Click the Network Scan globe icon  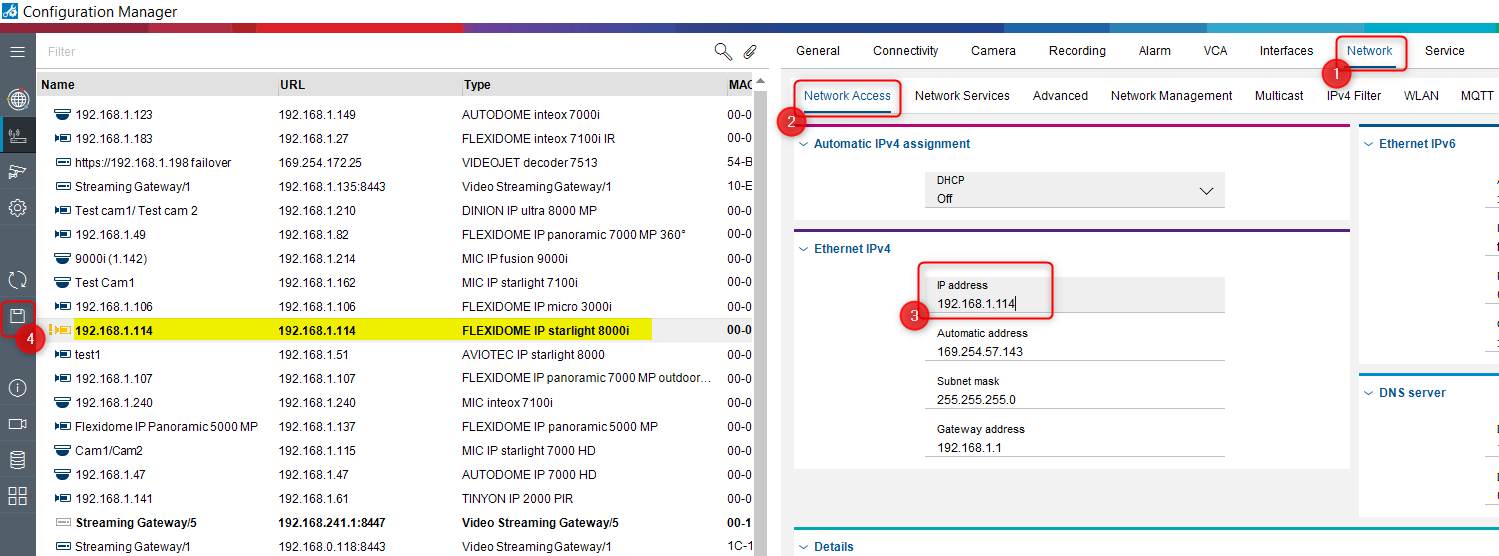17,99
